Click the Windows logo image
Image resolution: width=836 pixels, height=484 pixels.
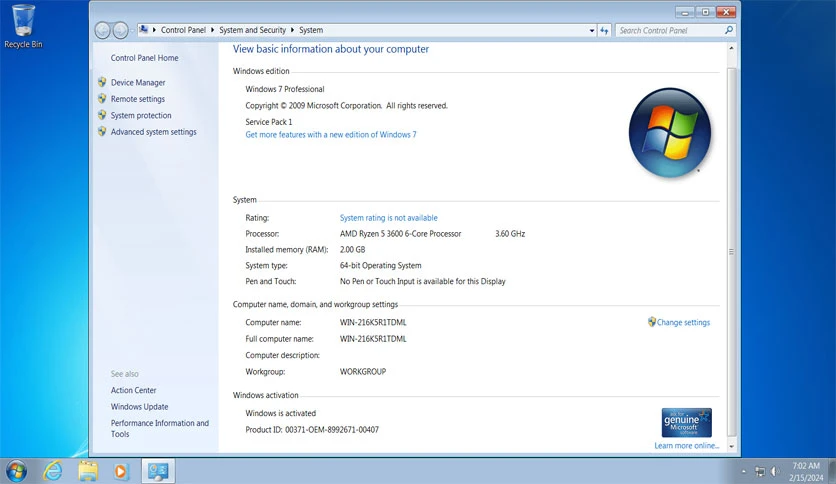pyautogui.click(x=670, y=133)
